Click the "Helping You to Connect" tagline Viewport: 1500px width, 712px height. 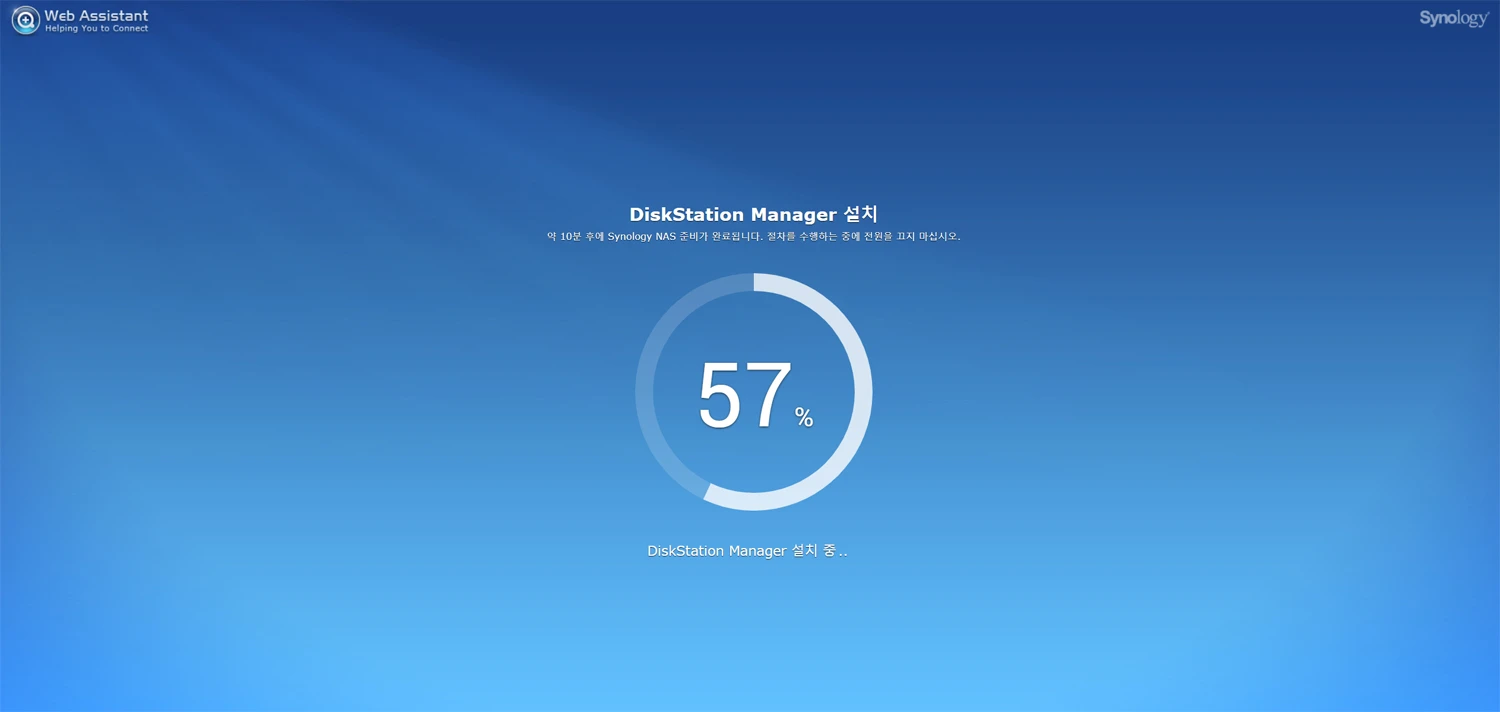tap(96, 29)
